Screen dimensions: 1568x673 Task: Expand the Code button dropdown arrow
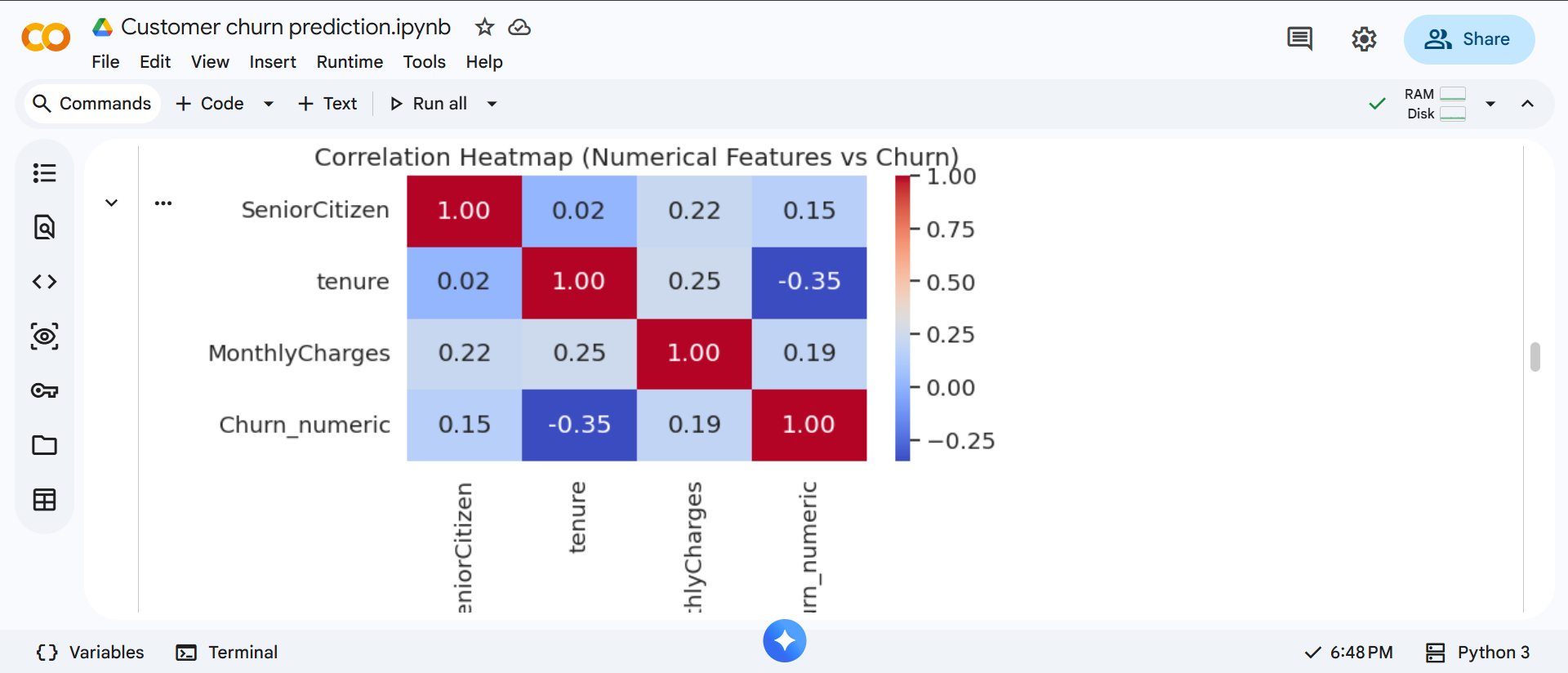tap(269, 104)
